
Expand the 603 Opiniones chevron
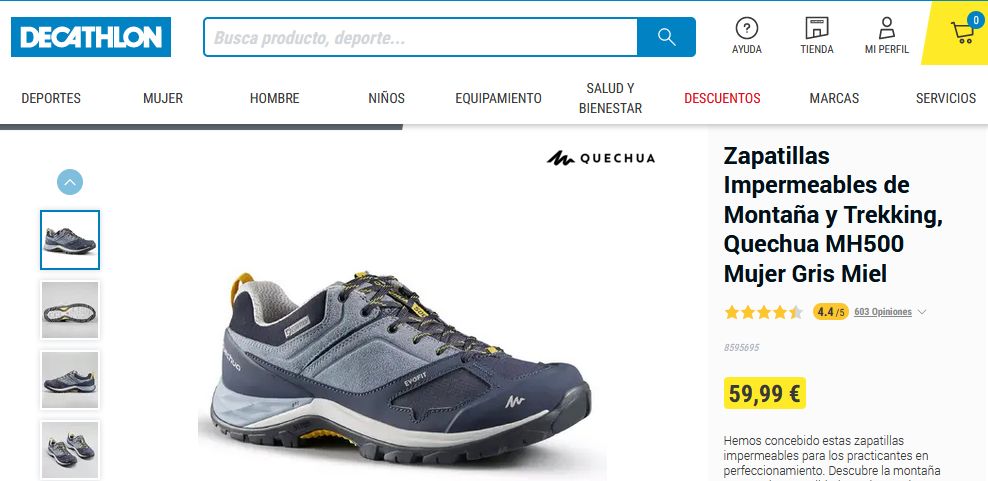click(922, 311)
